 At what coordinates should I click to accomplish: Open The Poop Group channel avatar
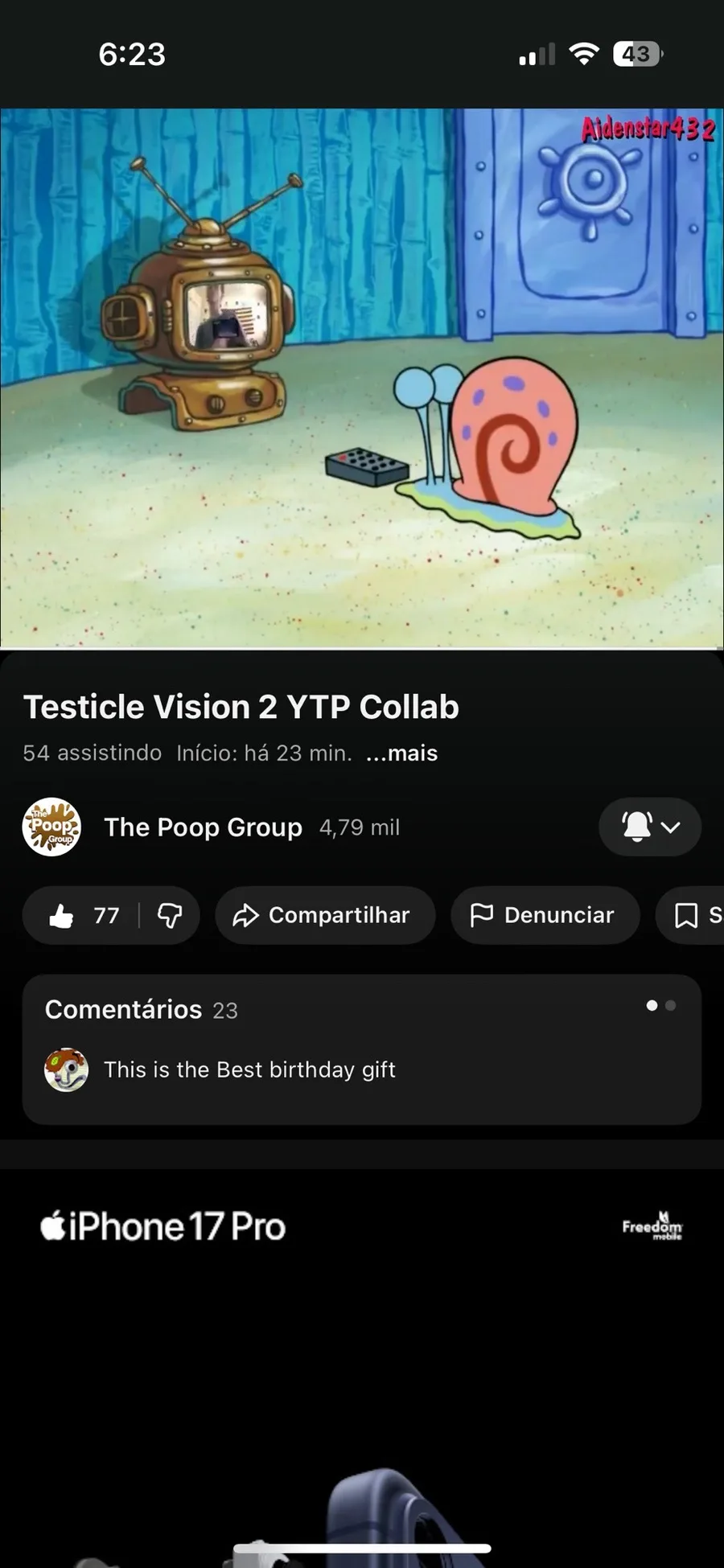[x=51, y=827]
